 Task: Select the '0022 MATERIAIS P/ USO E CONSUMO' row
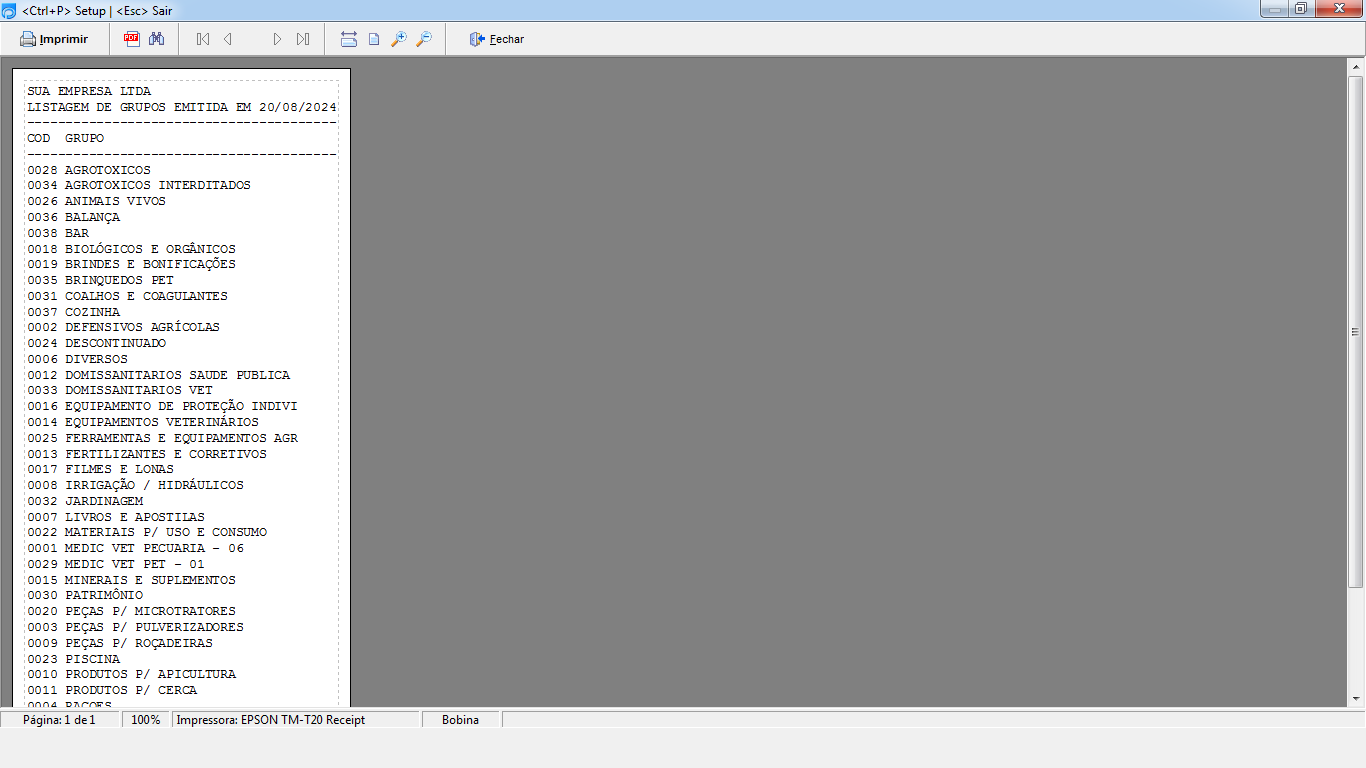point(147,532)
